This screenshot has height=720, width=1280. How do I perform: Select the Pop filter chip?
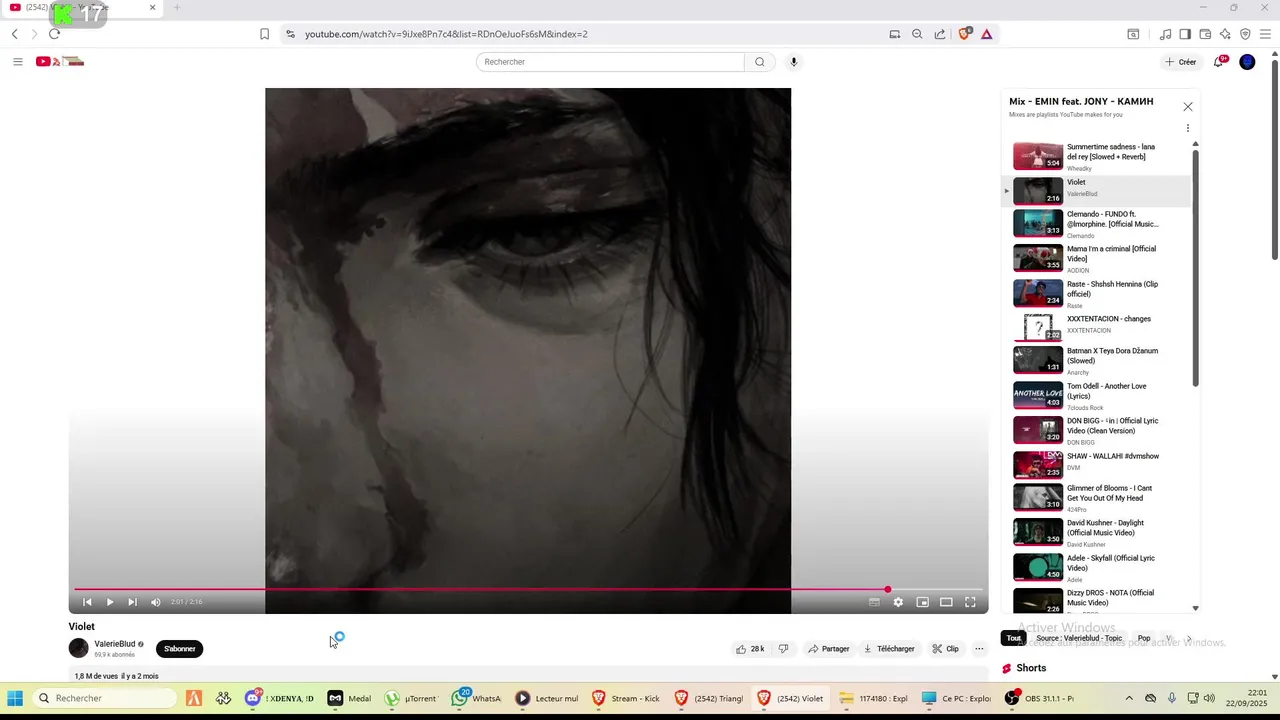coord(1144,638)
